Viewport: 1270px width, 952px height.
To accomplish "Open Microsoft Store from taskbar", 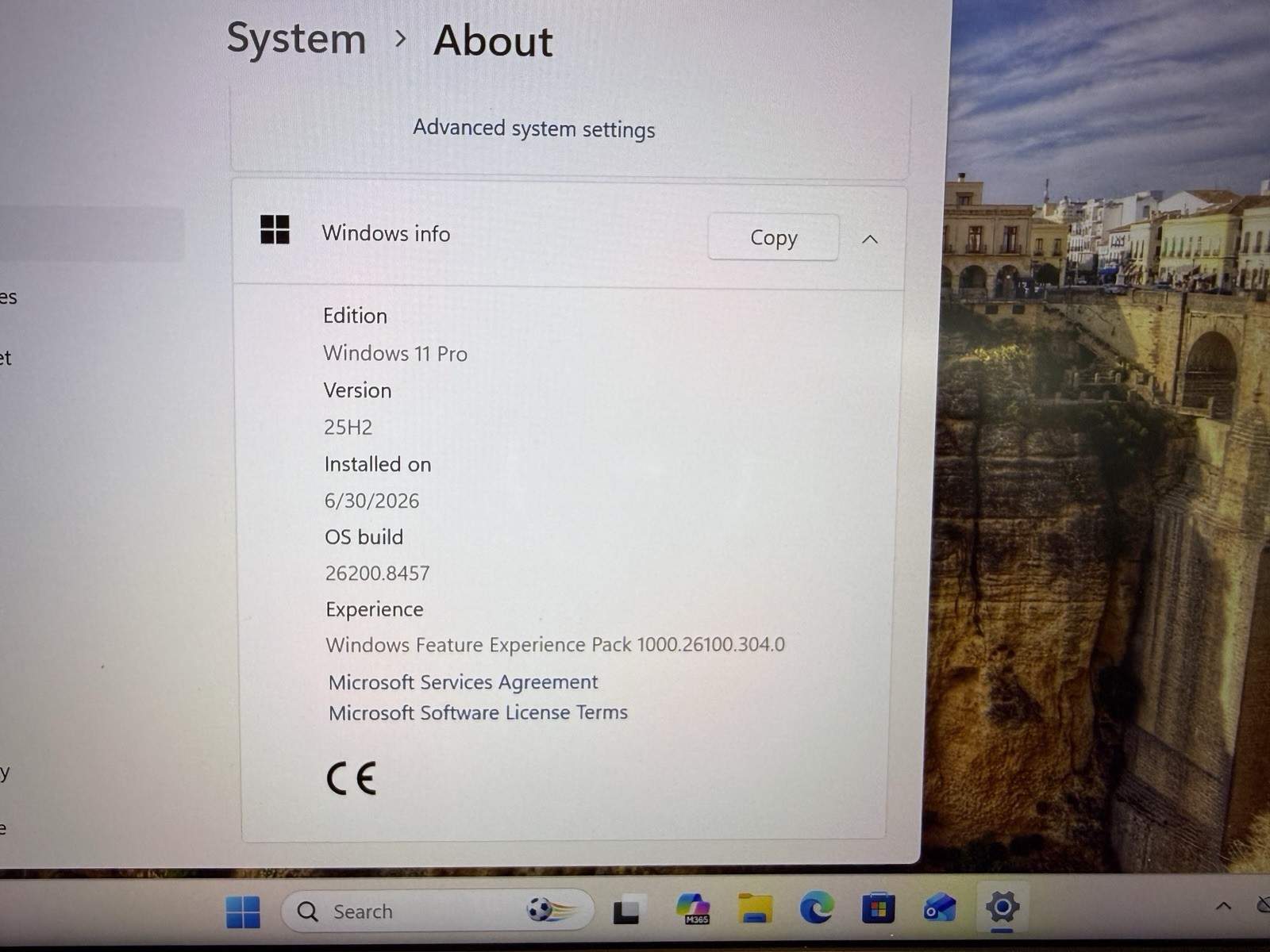I will point(878,908).
